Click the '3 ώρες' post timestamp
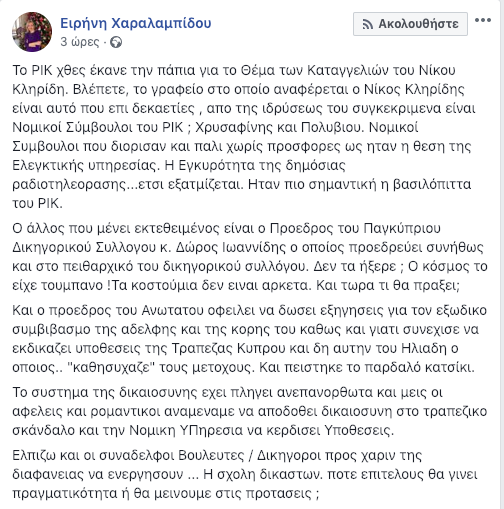The image size is (504, 509). pos(80,42)
